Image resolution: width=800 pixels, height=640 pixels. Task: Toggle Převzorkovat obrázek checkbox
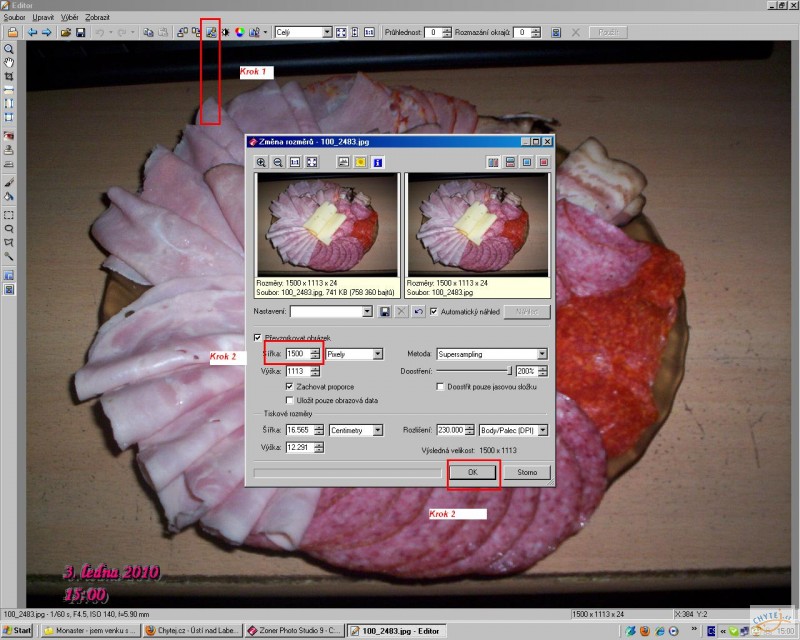point(258,338)
